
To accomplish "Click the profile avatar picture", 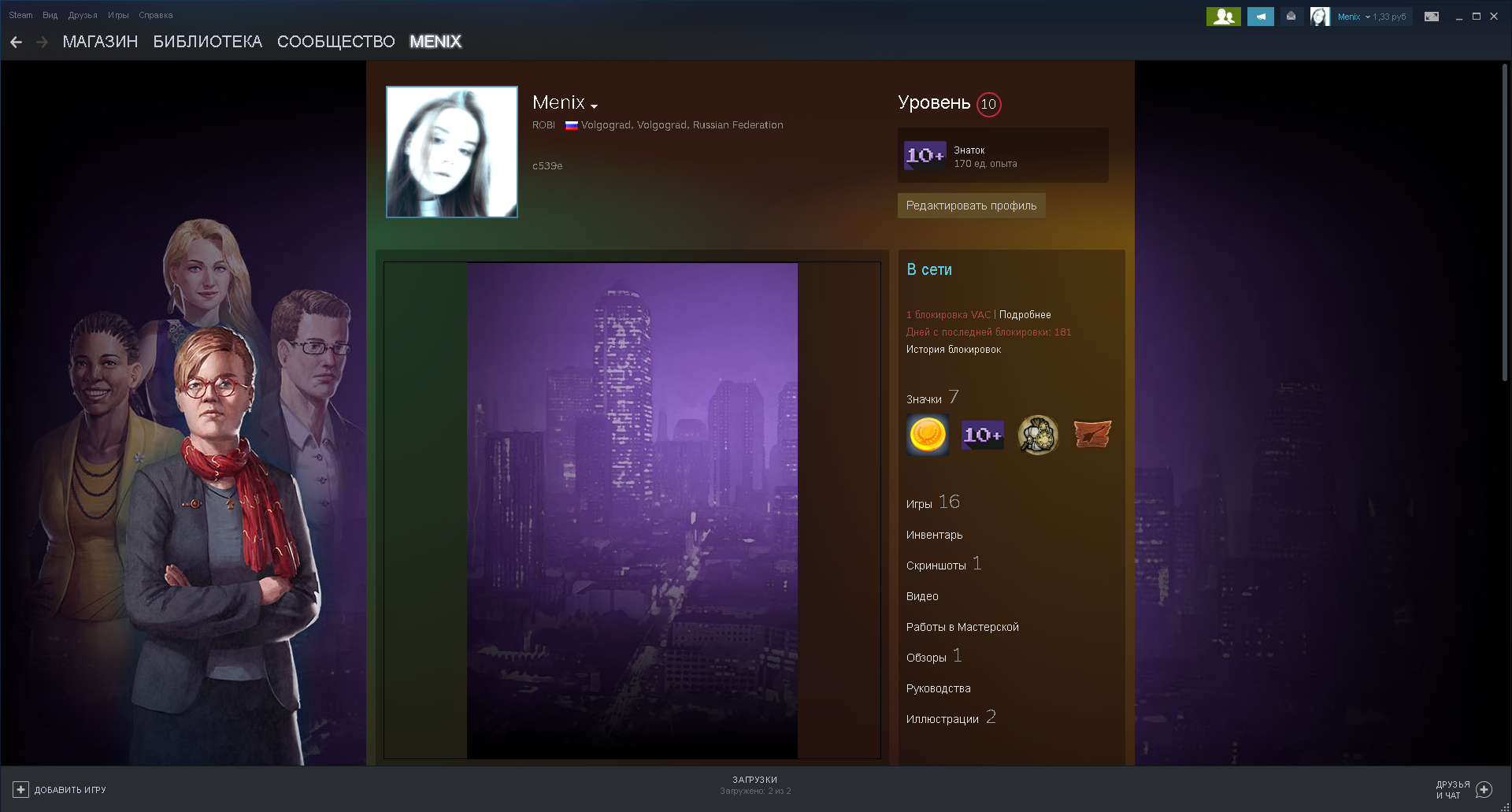I will point(452,152).
